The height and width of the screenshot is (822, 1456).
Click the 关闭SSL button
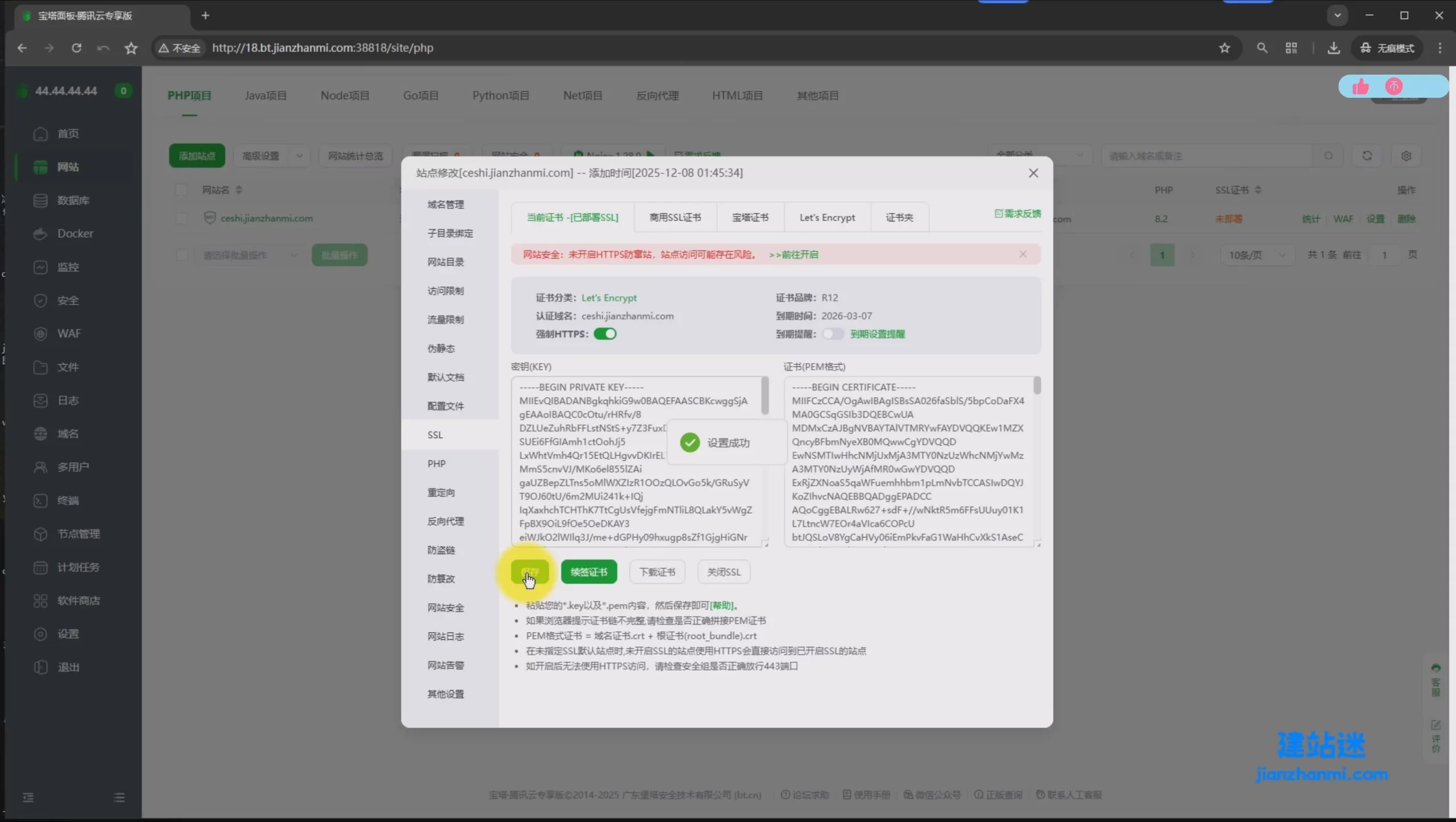pyautogui.click(x=723, y=572)
